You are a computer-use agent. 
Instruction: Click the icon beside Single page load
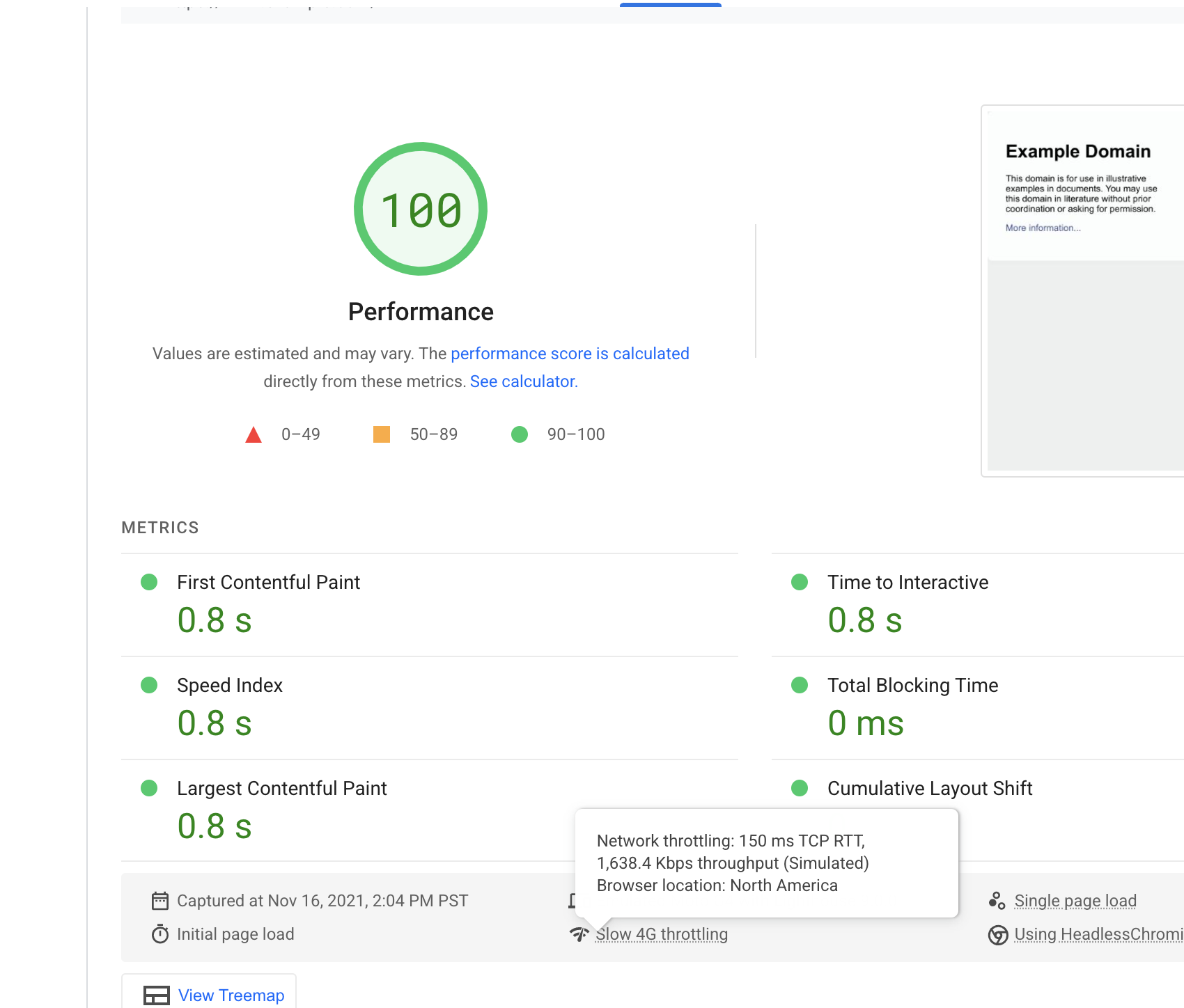997,900
